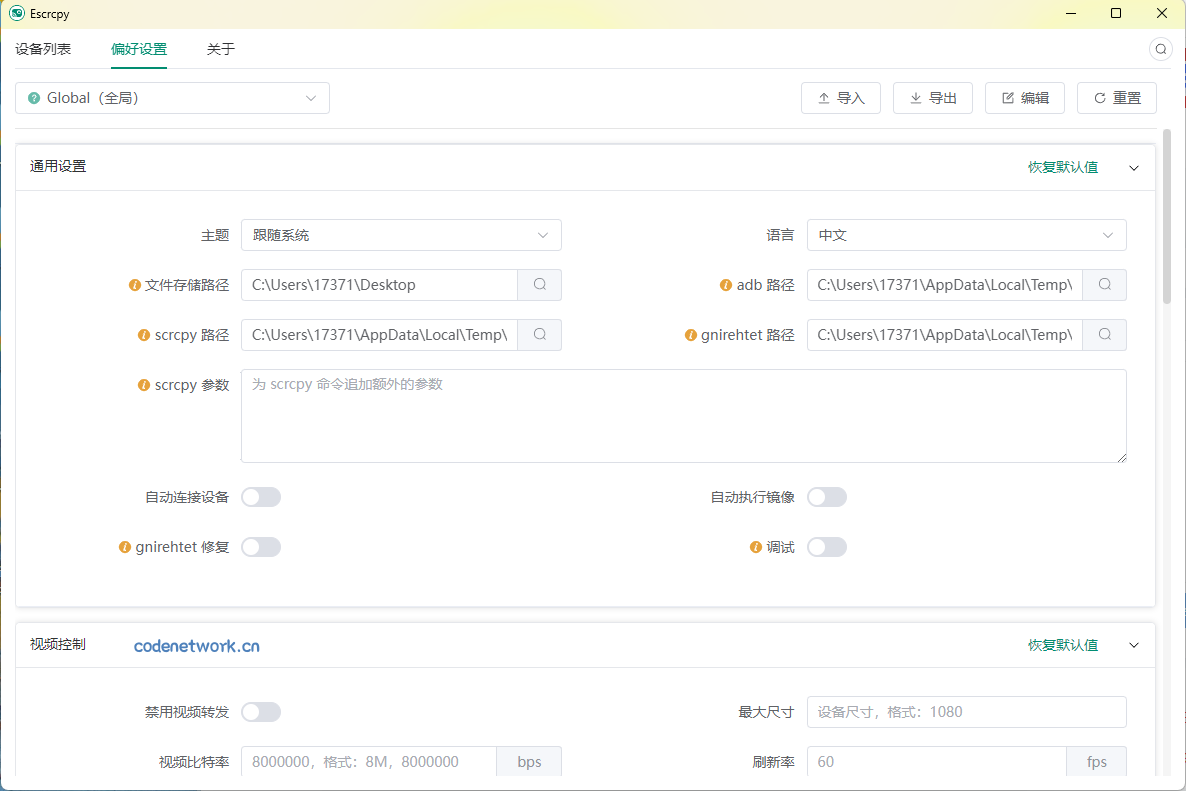Browse for the adb 路径 using the magnifier icon

point(1104,284)
